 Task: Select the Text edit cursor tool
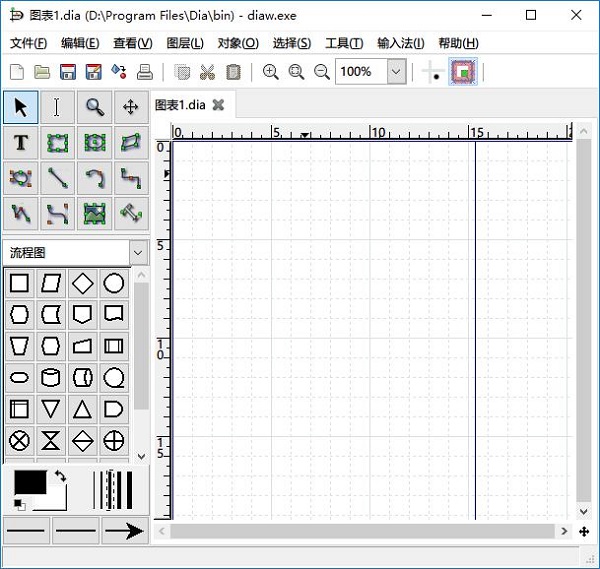tap(57, 107)
